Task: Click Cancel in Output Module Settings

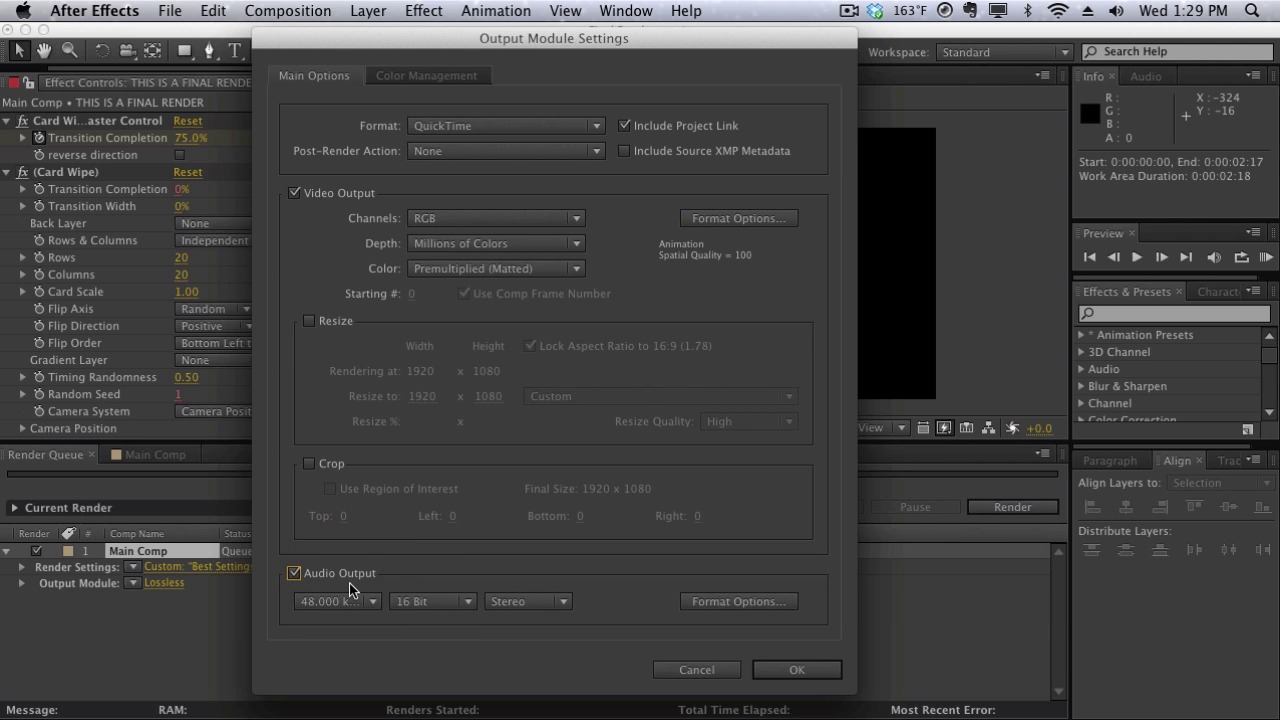Action: 697,670
